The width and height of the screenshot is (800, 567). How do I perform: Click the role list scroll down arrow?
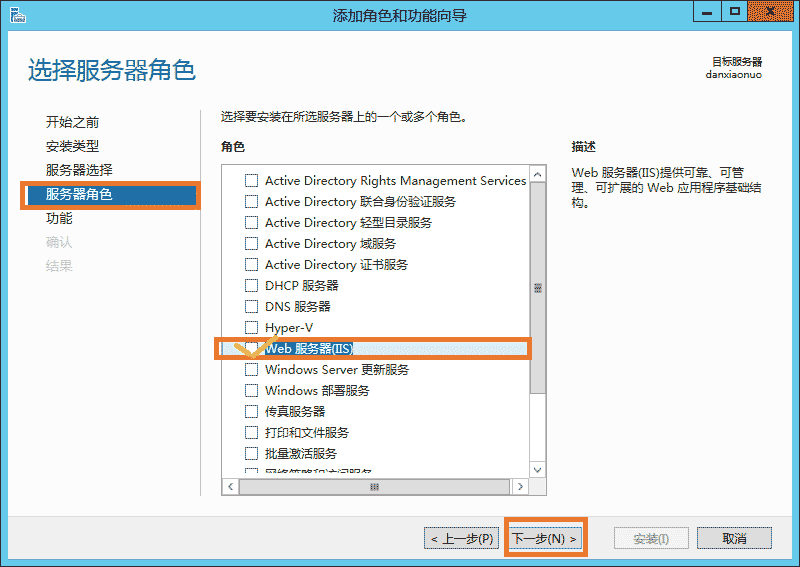tap(537, 468)
